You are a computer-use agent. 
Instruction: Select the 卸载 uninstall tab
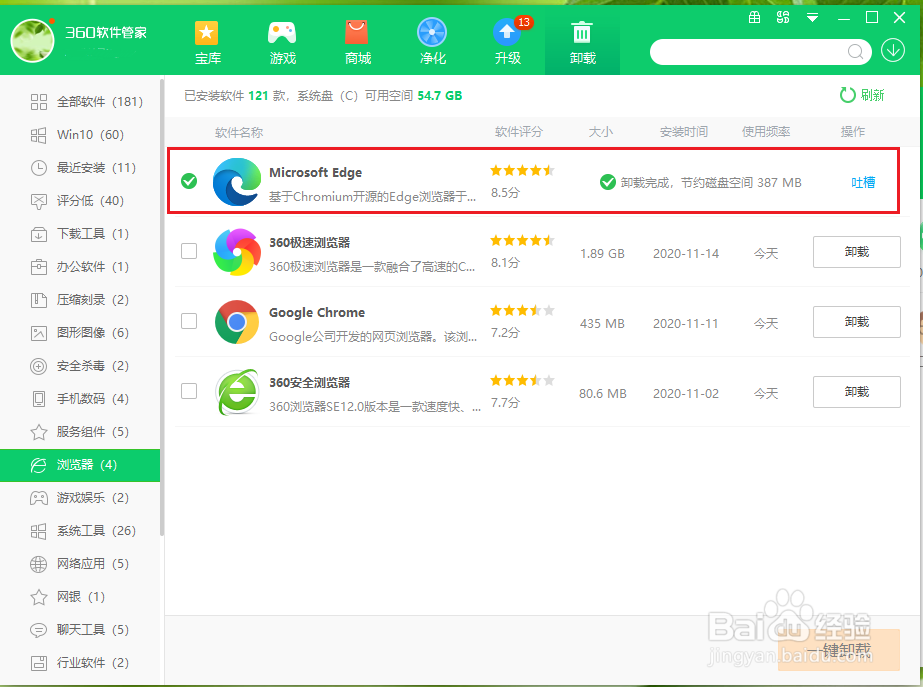582,42
